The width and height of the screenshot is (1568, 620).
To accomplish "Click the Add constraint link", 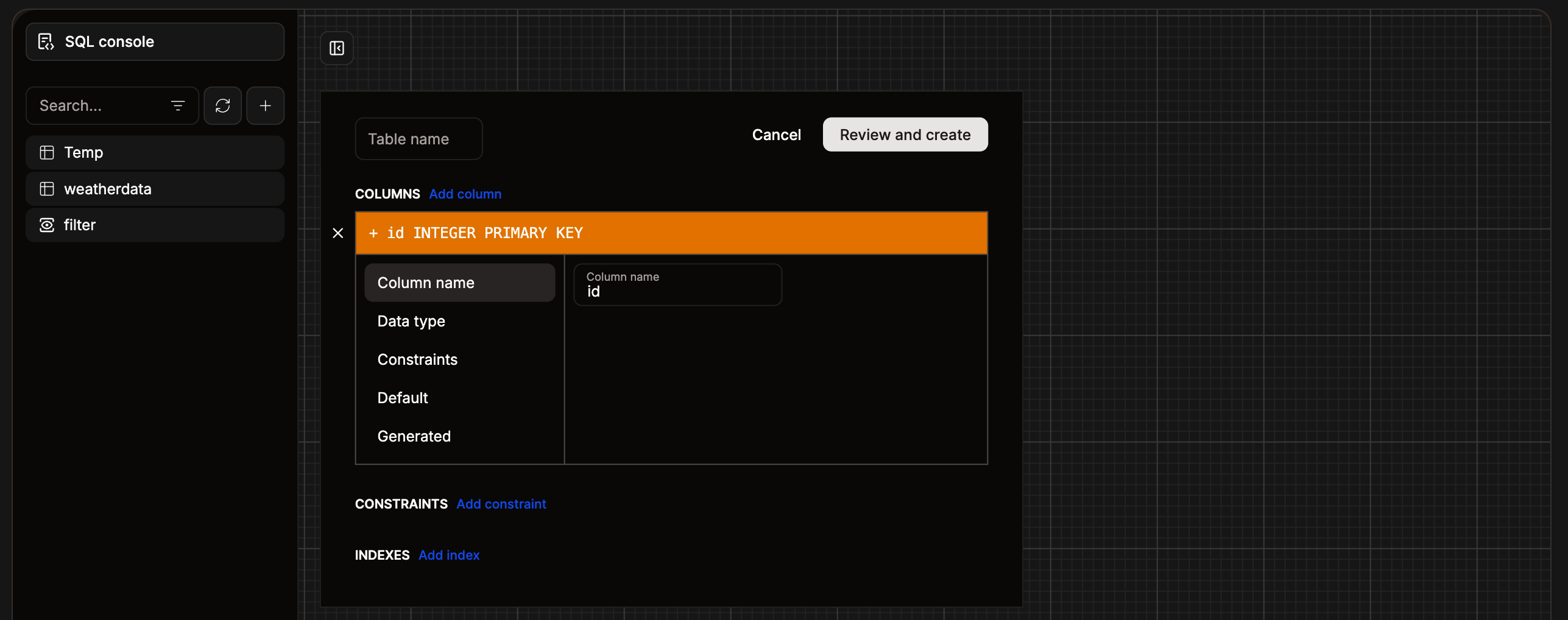I will pos(501,504).
